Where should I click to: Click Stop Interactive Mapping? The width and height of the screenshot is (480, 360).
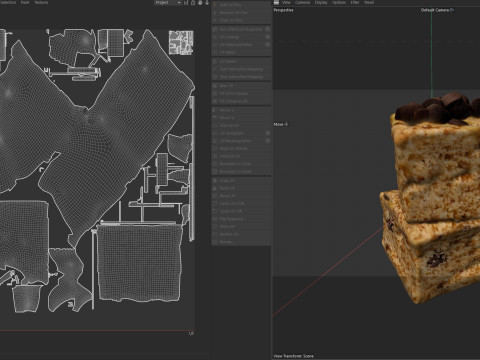241,77
